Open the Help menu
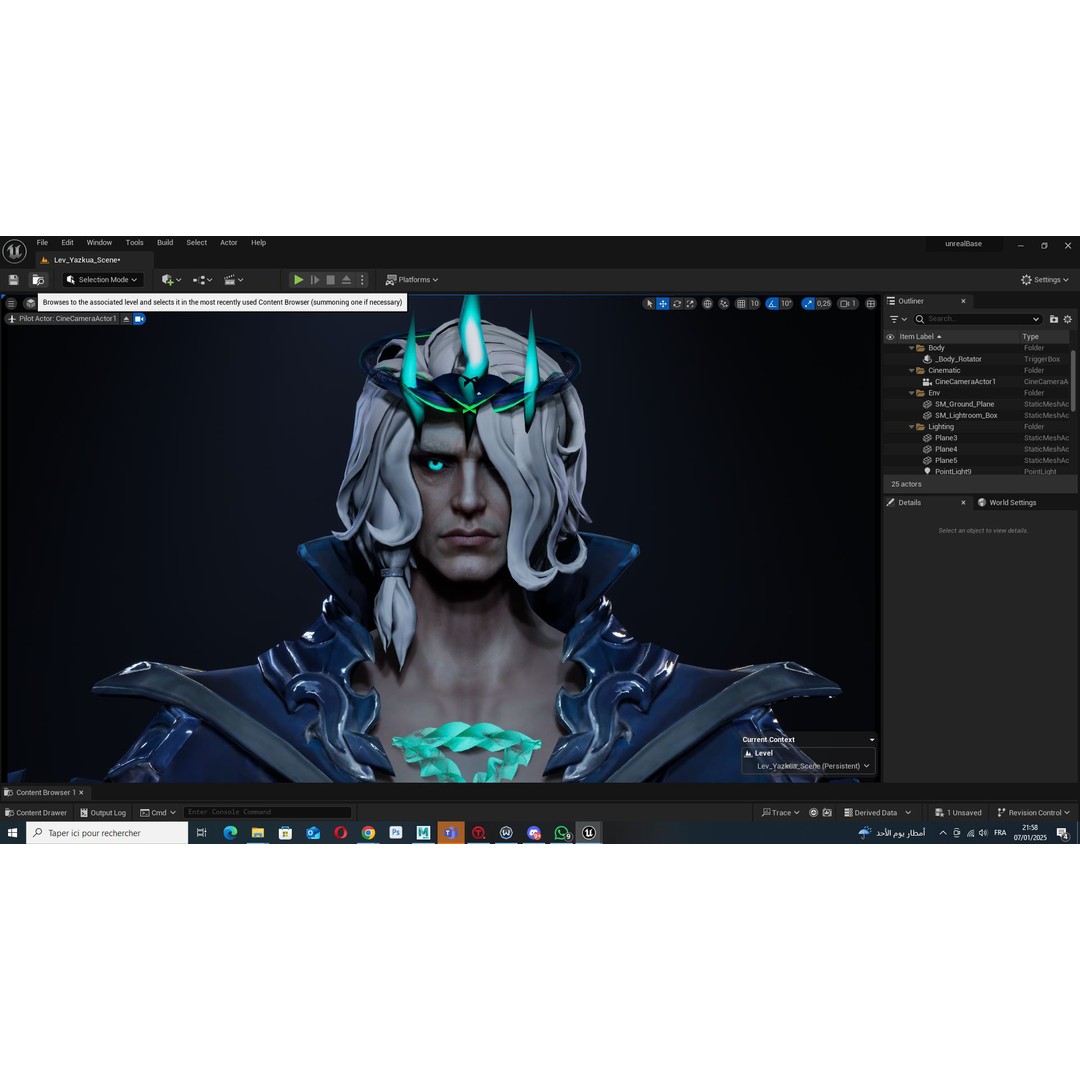Screen dimensions: 1080x1080 (258, 242)
